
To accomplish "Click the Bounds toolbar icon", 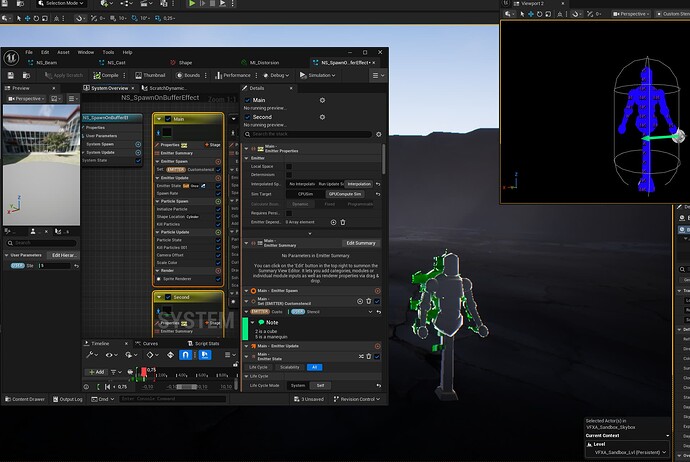I will coord(179,75).
